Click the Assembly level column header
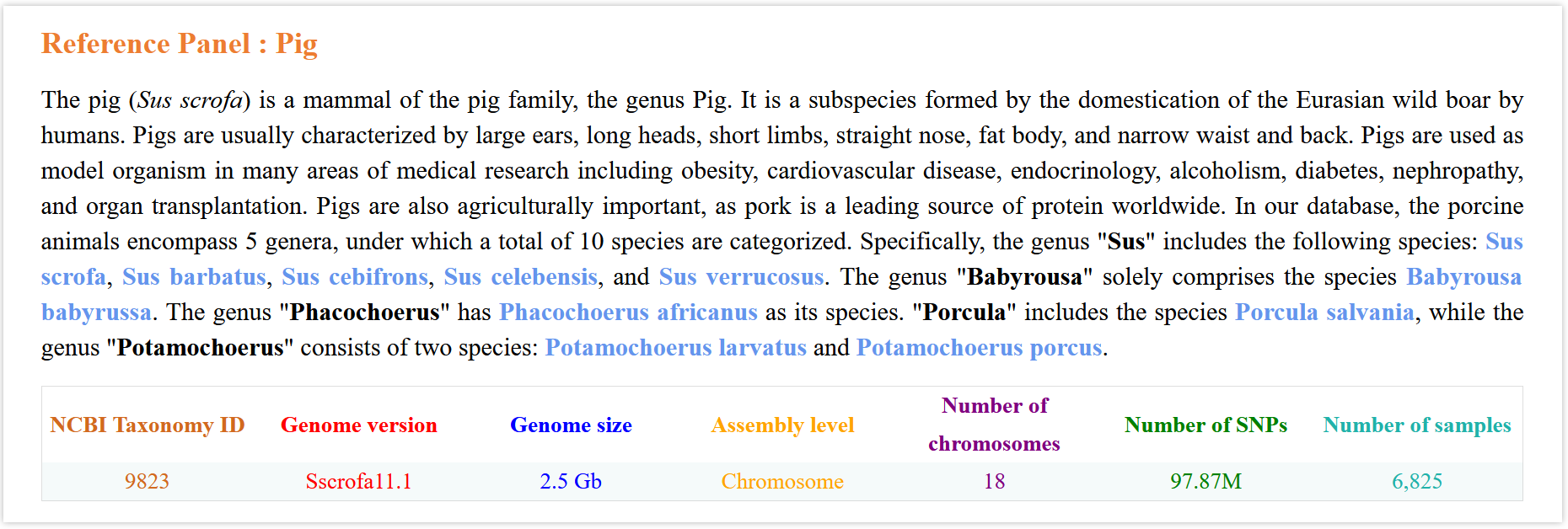 click(x=782, y=425)
